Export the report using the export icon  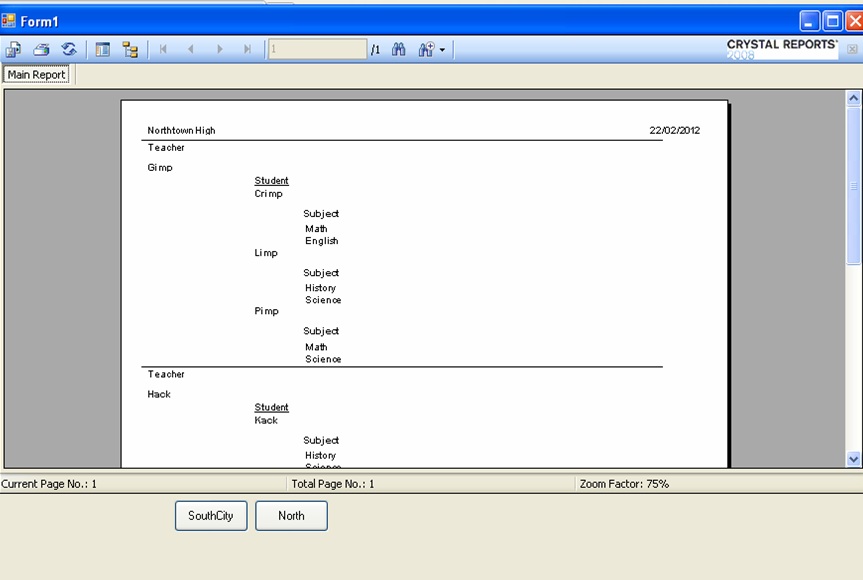tap(14, 48)
